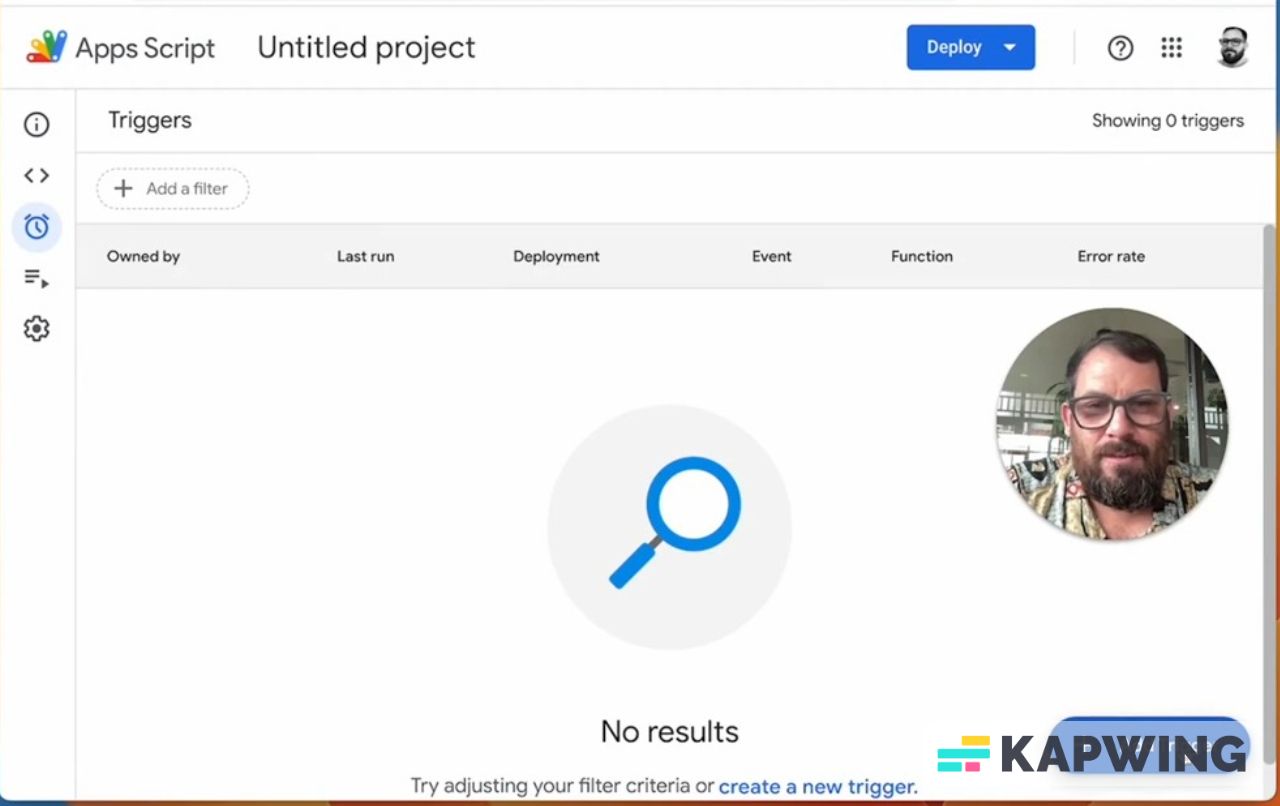The width and height of the screenshot is (1280, 806).
Task: Open the Google apps grid icon
Action: pos(1172,48)
